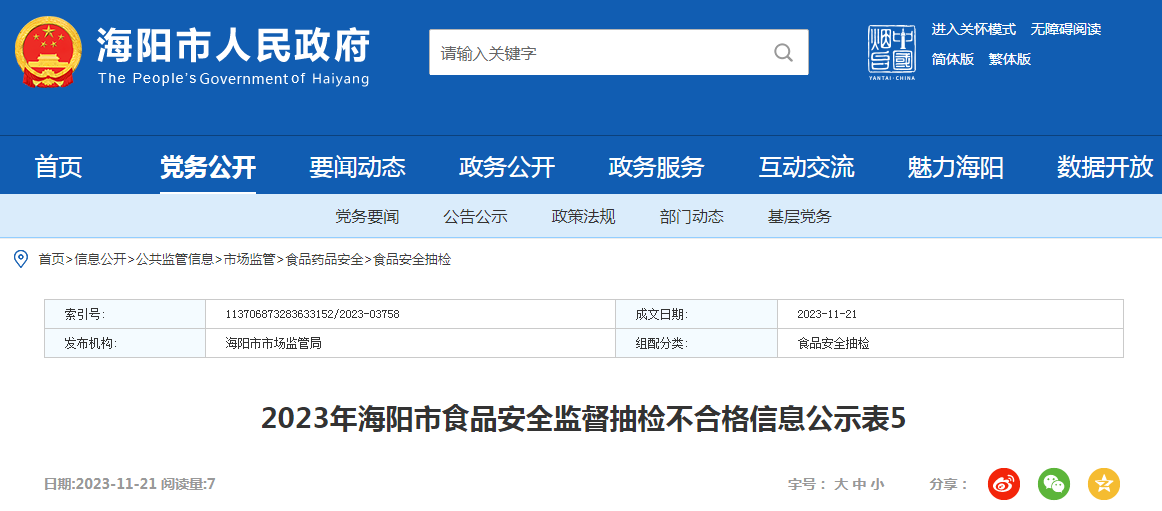Click 市场监管 breadcrumb link
The height and width of the screenshot is (511, 1162).
[x=250, y=259]
